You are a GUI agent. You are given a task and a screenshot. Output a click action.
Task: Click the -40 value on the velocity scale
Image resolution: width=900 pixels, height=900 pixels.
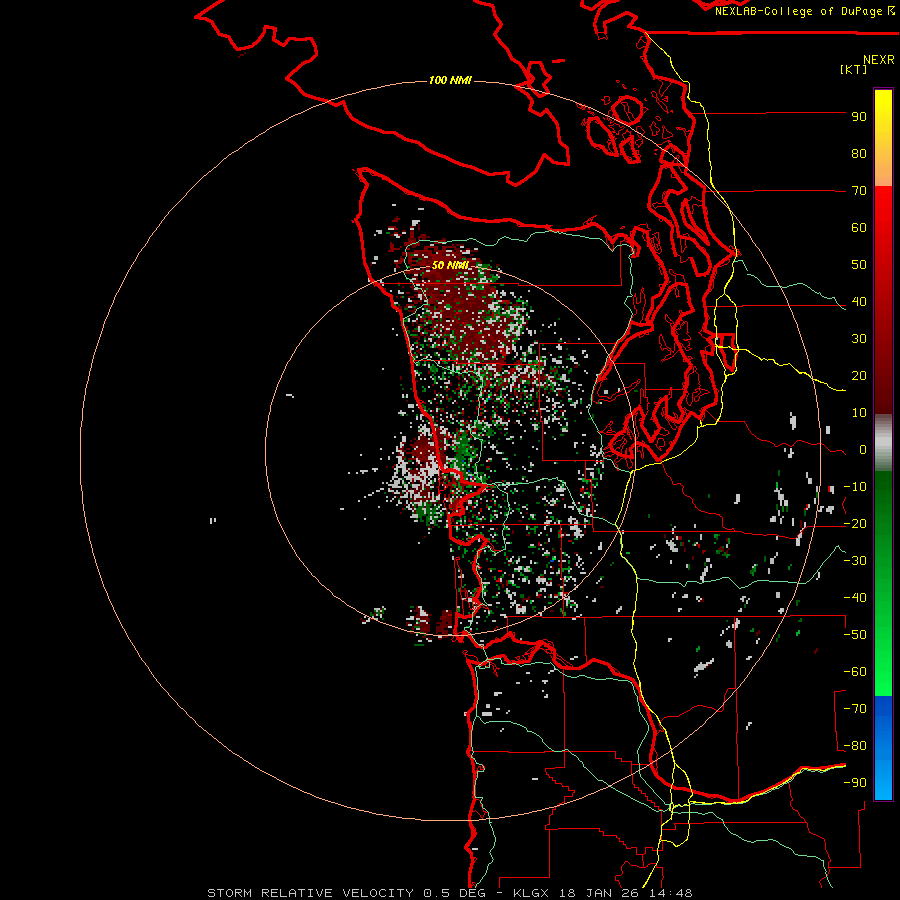855,598
